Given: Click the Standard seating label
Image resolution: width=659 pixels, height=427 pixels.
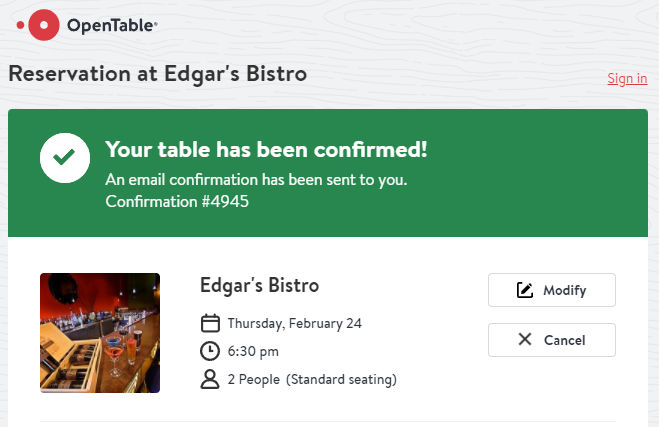Looking at the screenshot, I should [341, 379].
